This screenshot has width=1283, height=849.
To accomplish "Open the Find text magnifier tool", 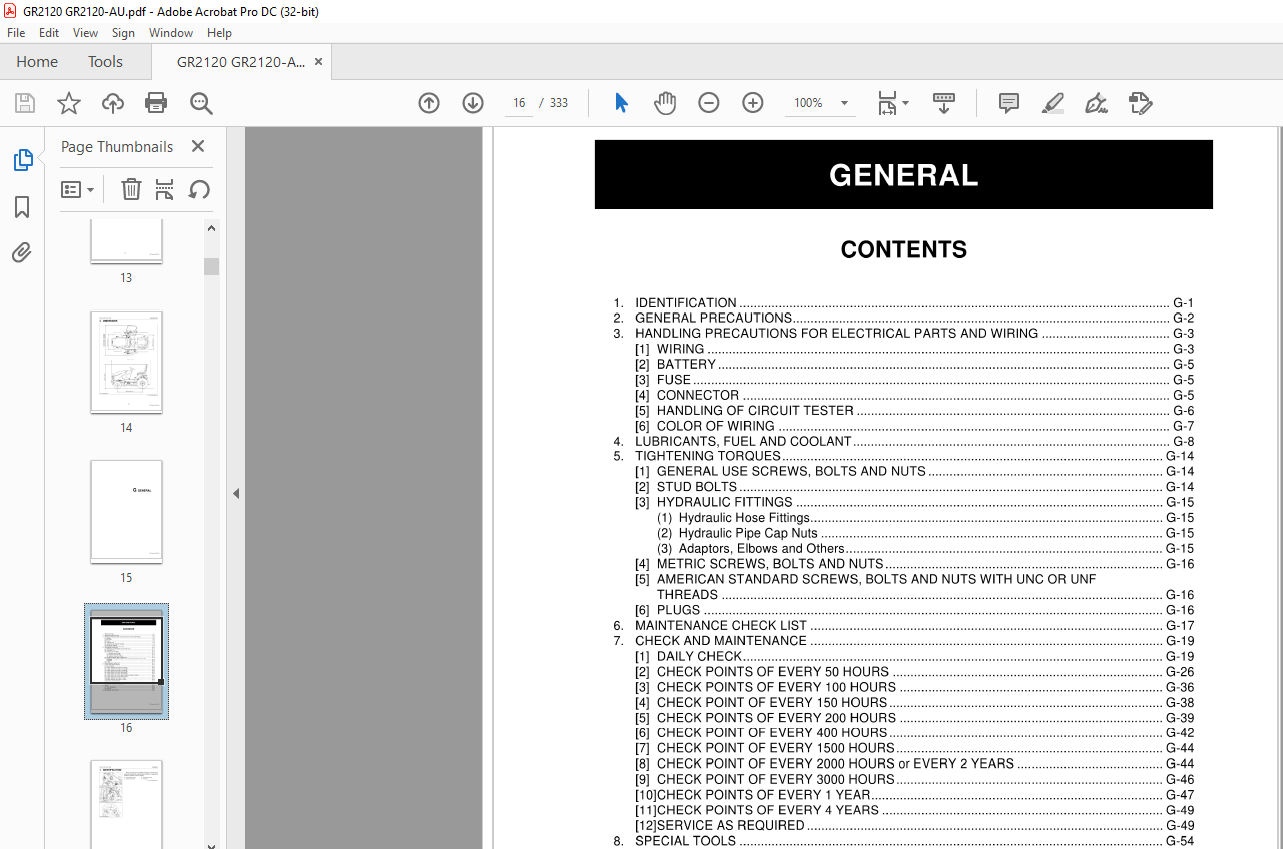I will pos(201,103).
